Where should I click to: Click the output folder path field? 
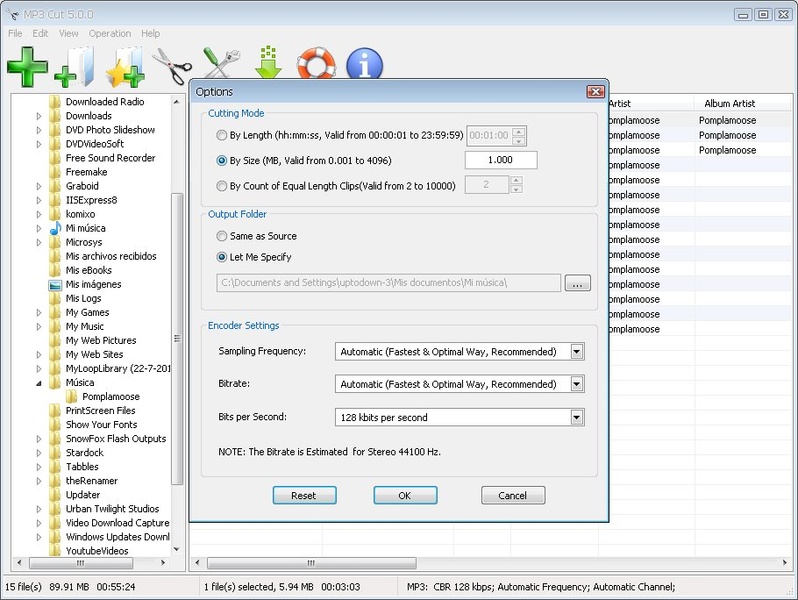(389, 283)
